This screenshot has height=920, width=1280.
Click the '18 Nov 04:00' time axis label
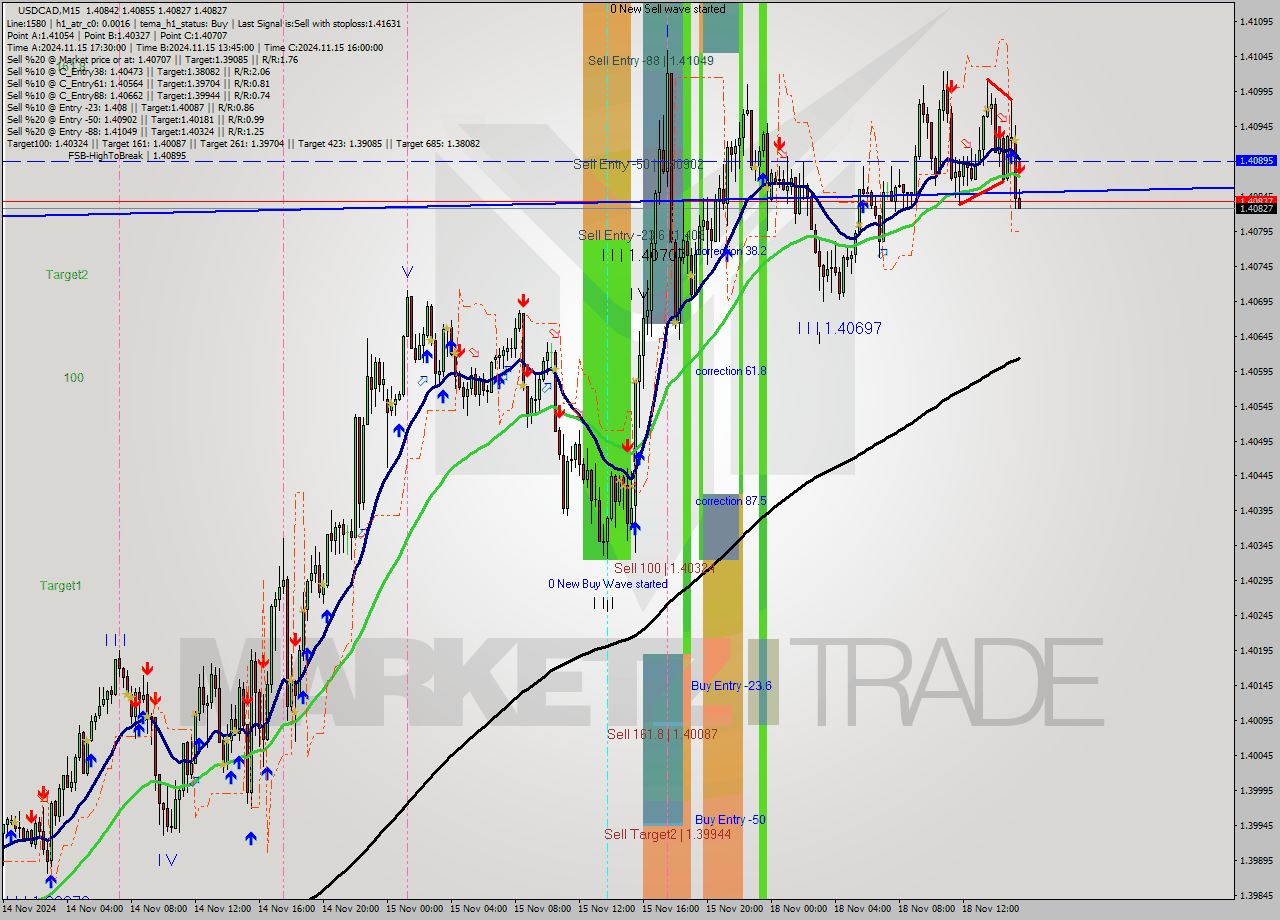[863, 909]
